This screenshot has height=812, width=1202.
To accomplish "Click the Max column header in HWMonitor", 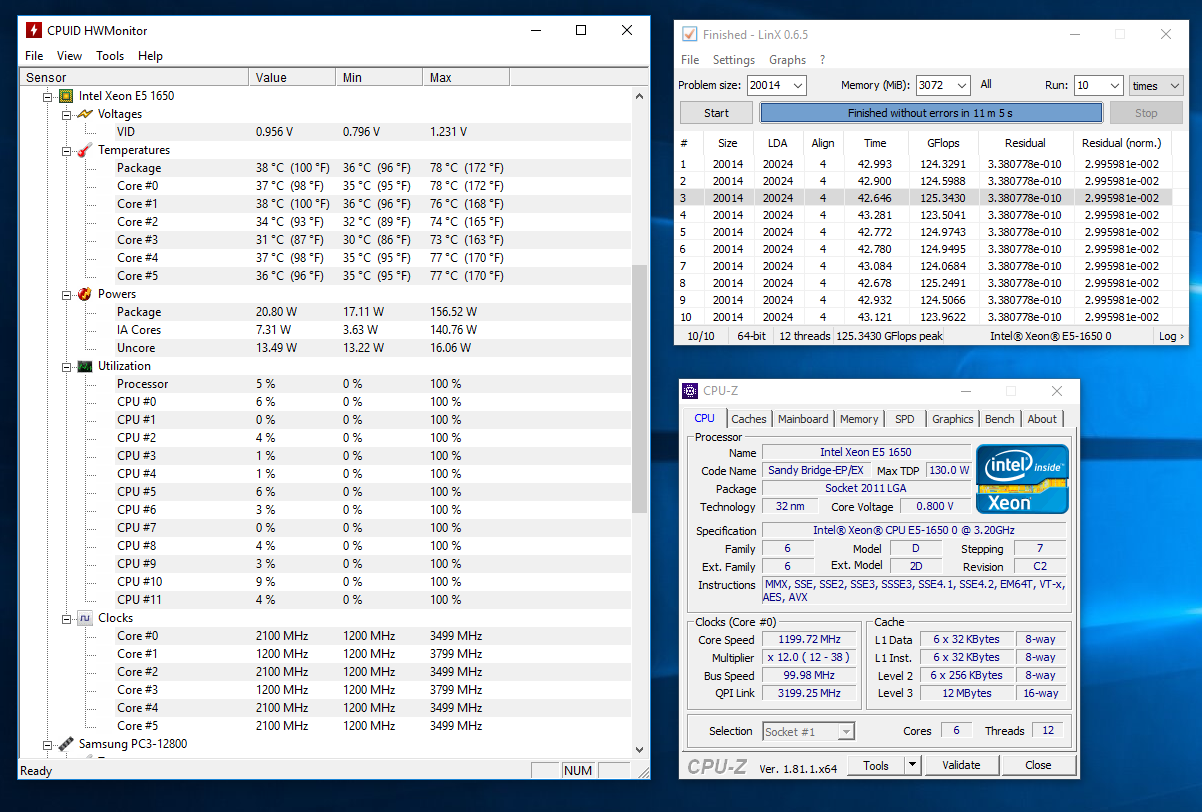I will pos(466,77).
